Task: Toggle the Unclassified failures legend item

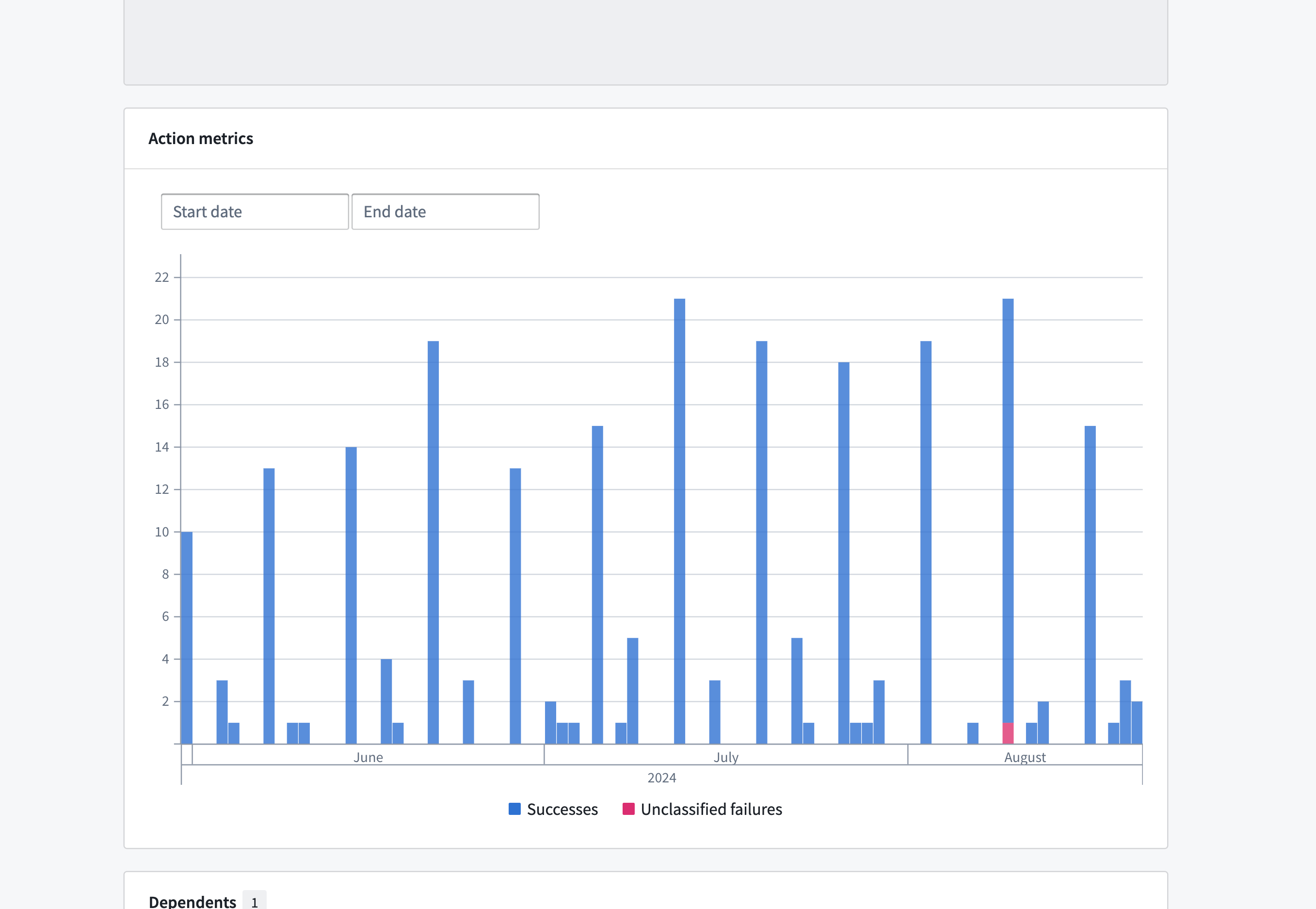Action: pos(702,809)
